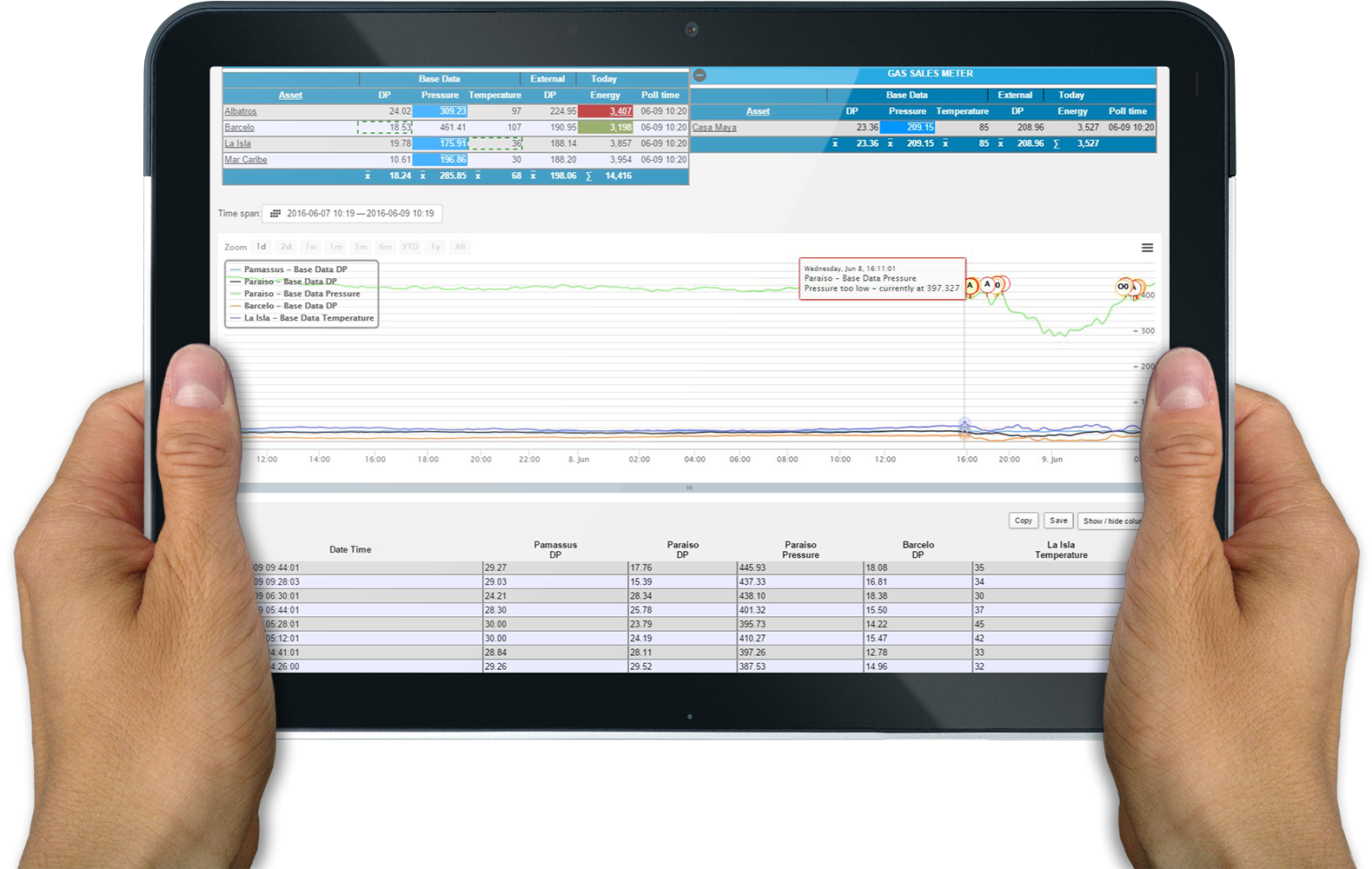Viewport: 1372px width, 869px height.
Task: Click the second 'A' alarm flag marker
Action: 987,284
